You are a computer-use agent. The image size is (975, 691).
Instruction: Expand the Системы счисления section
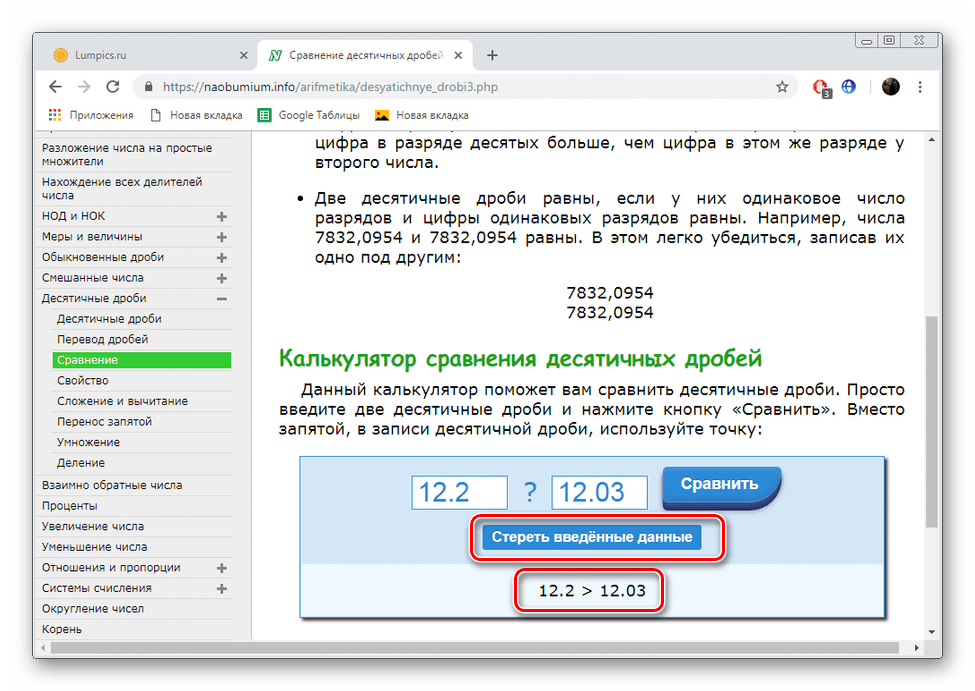pyautogui.click(x=221, y=588)
